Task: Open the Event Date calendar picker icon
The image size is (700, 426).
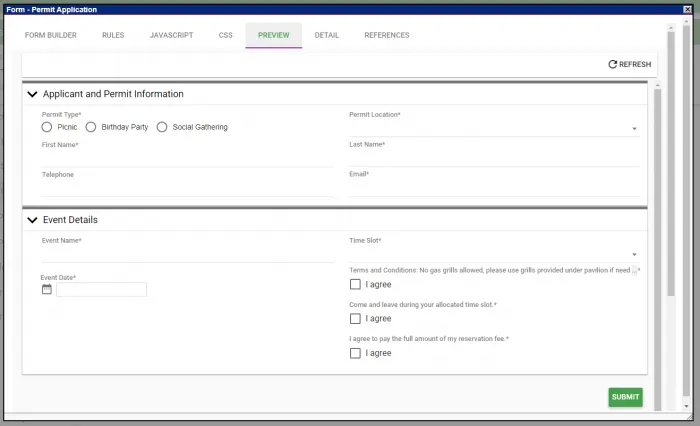Action: 47,289
